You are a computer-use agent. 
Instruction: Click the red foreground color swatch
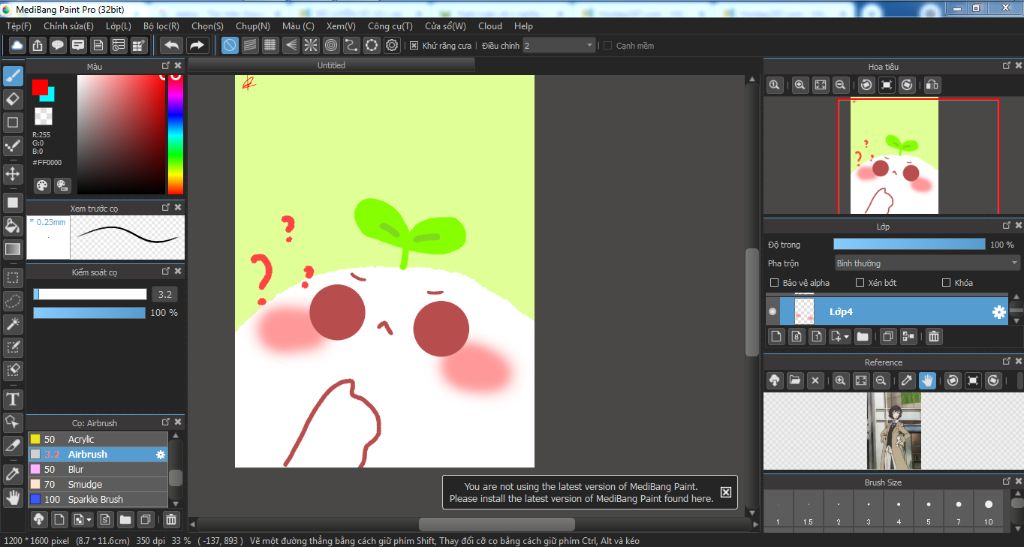[40, 87]
